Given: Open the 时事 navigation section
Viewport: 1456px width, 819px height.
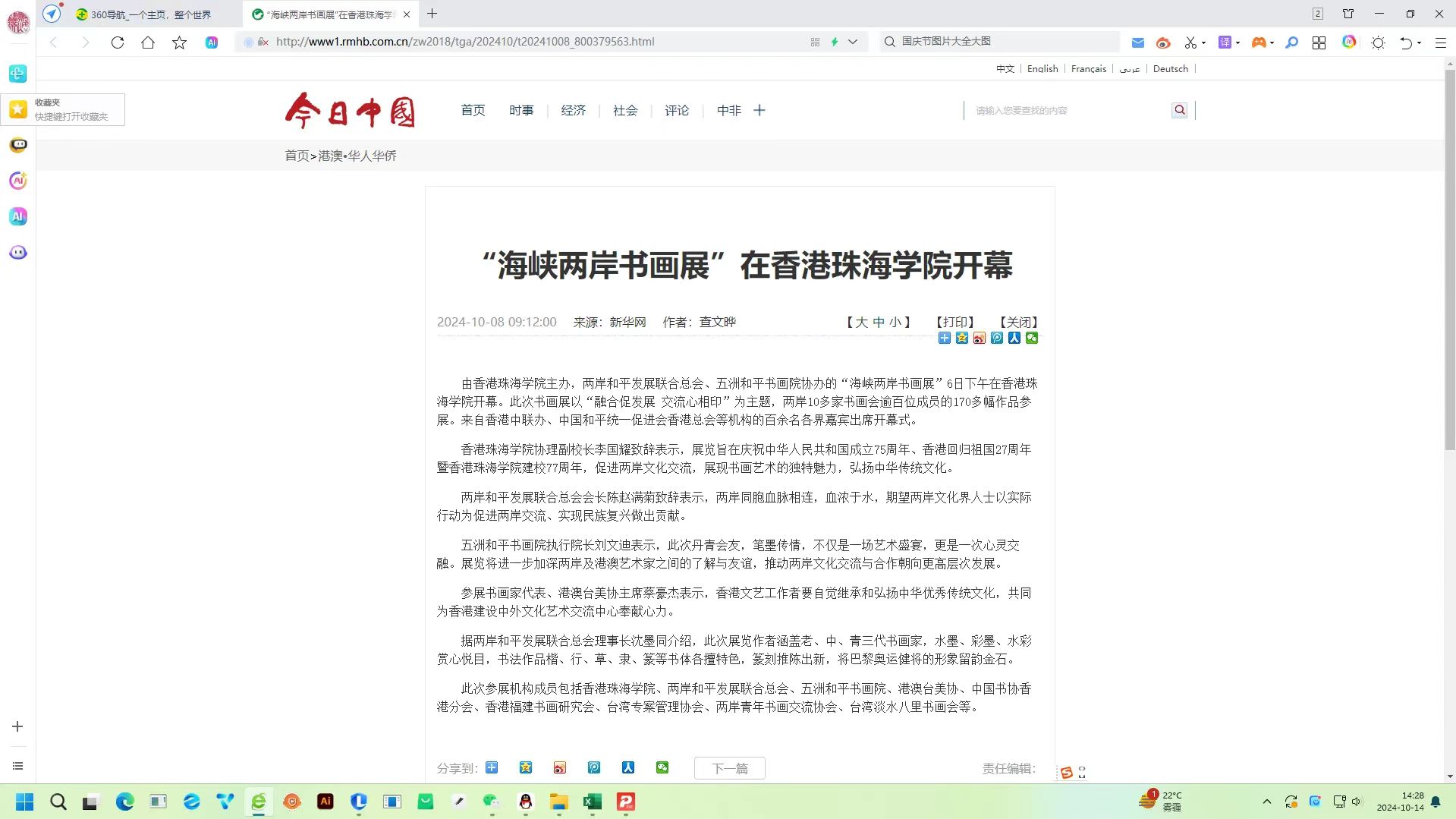Looking at the screenshot, I should click(521, 111).
